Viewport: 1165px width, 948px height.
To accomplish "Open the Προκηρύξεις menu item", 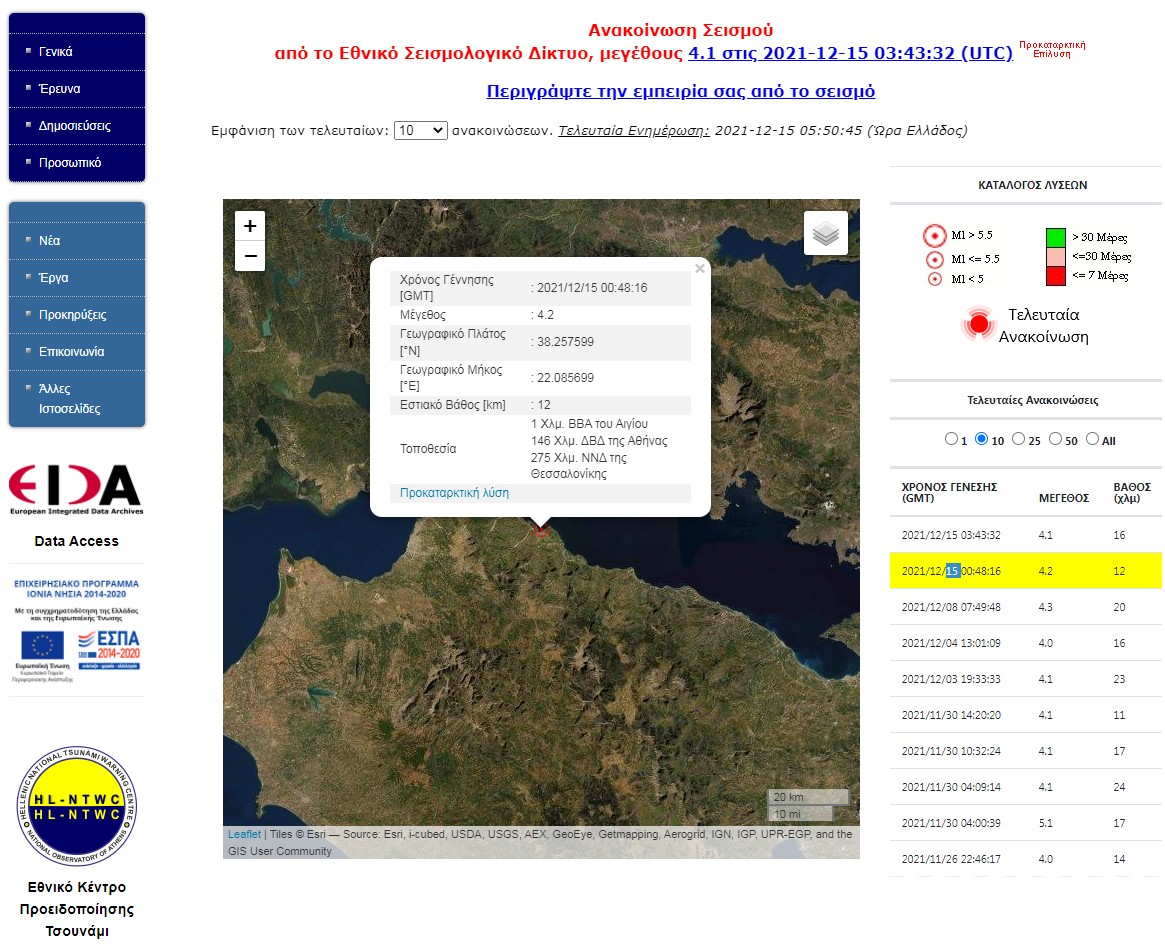I will tap(72, 315).
